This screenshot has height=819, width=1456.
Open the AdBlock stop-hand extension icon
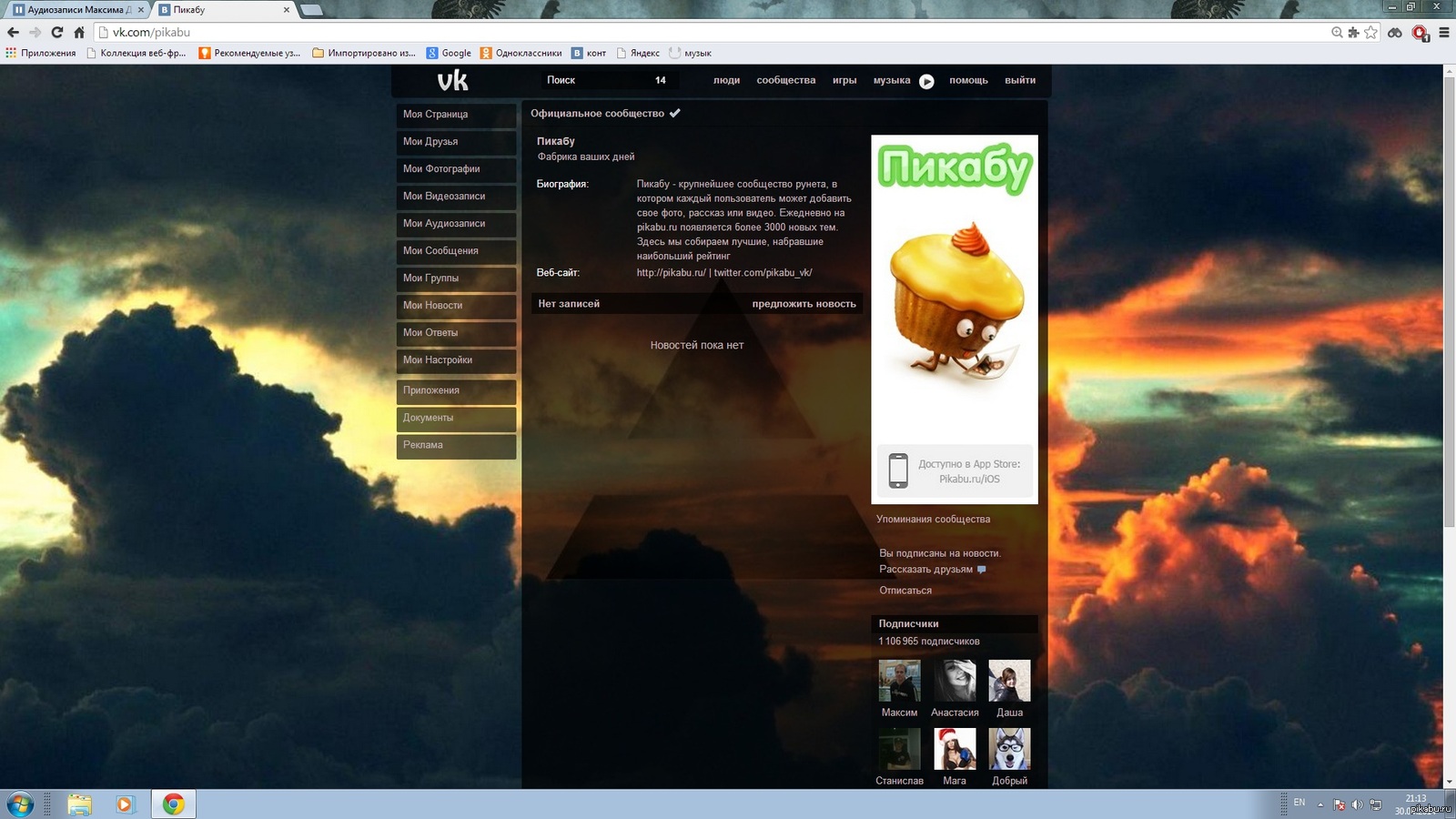pyautogui.click(x=1420, y=33)
